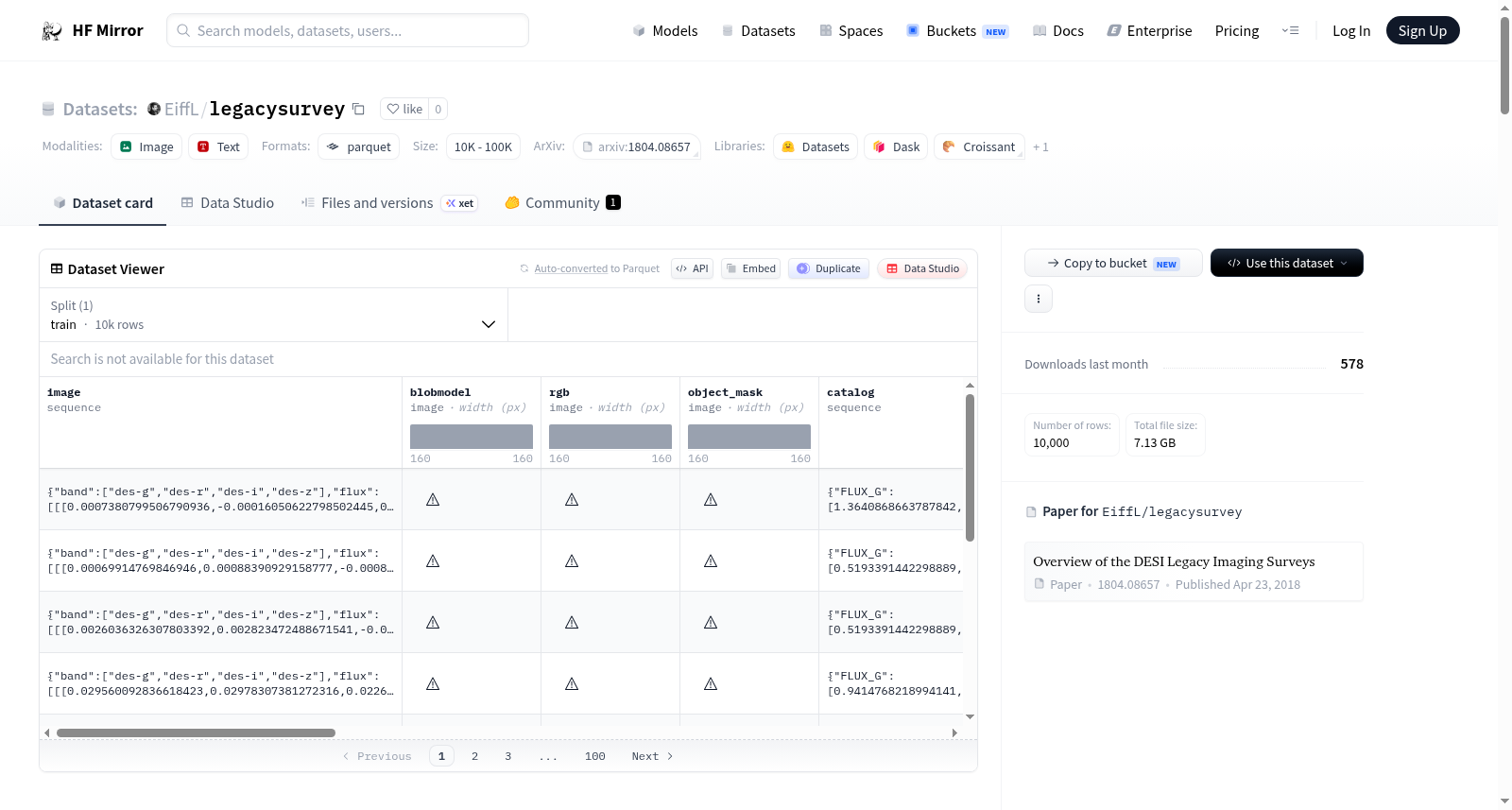Click the Sign Up button
This screenshot has width=1512, height=810.
click(1422, 31)
